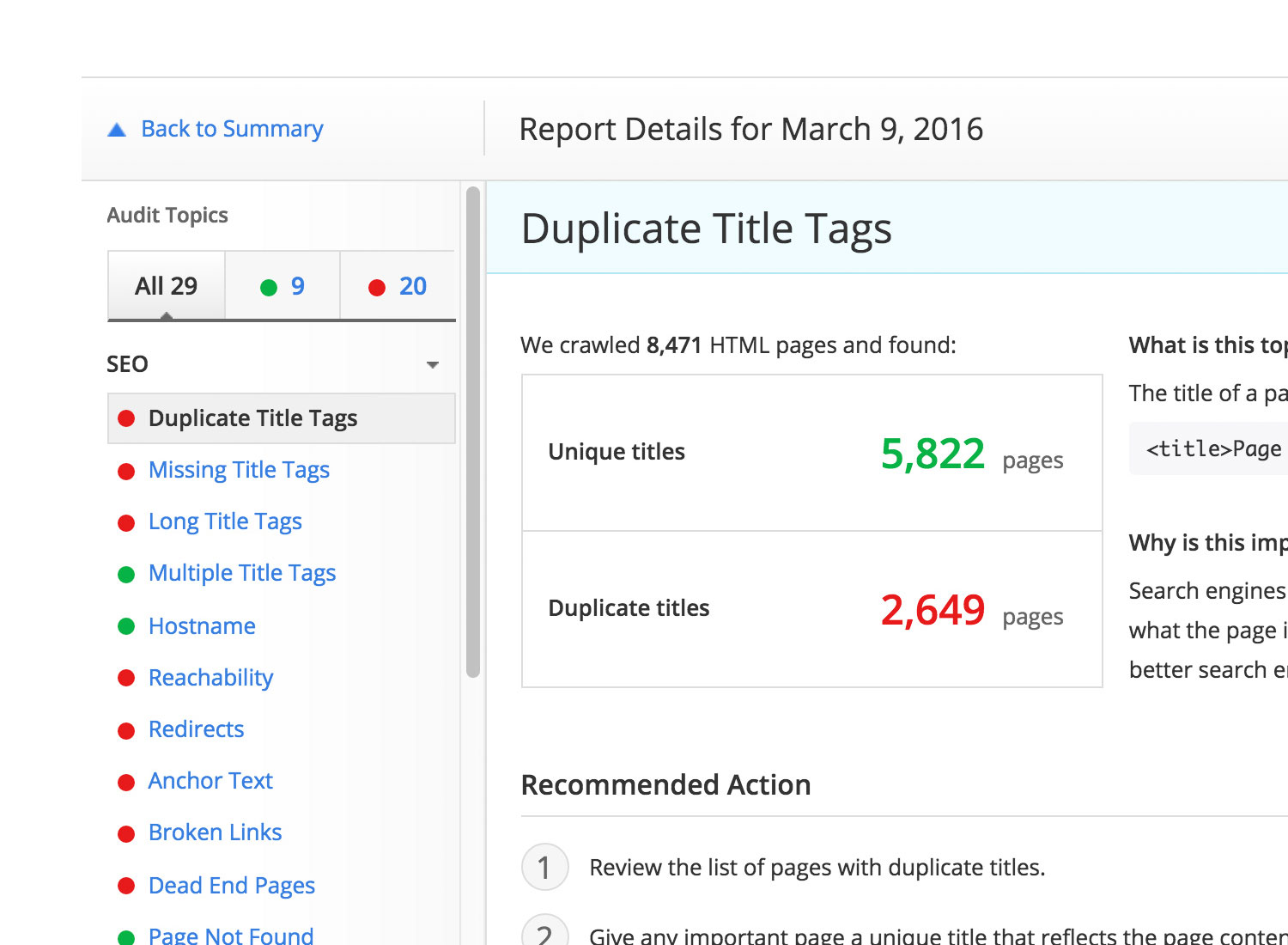The height and width of the screenshot is (945, 1288).
Task: Click the step 1 number circle
Action: click(544, 868)
